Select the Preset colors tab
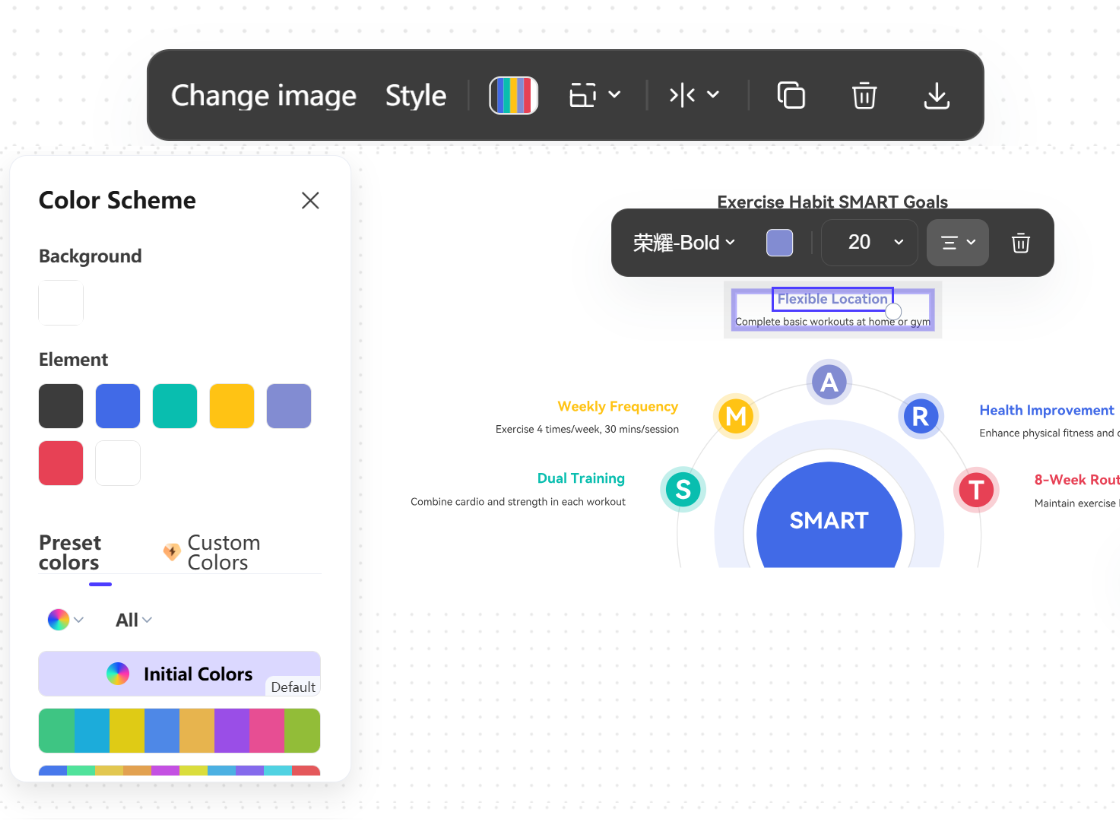The height and width of the screenshot is (840, 1120). [70, 552]
